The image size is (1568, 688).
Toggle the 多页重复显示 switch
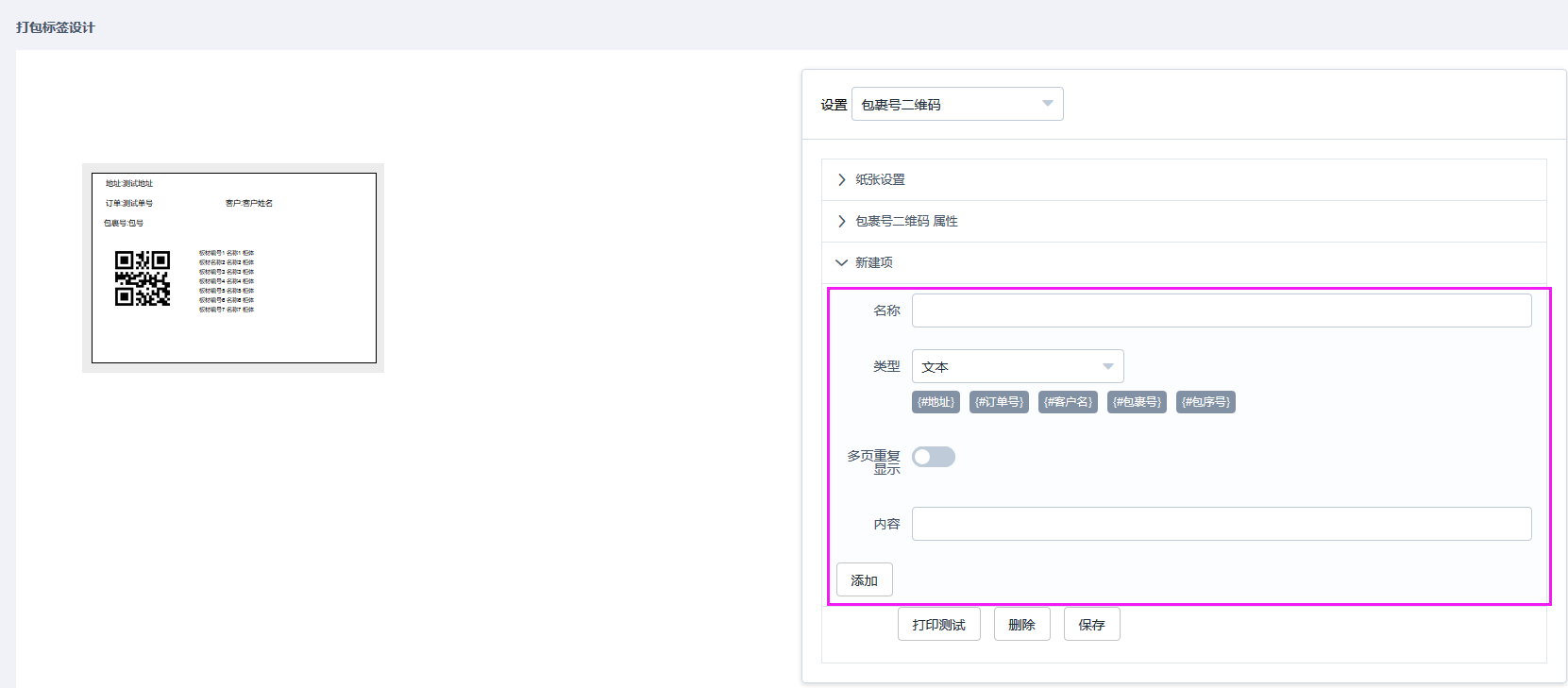[933, 457]
